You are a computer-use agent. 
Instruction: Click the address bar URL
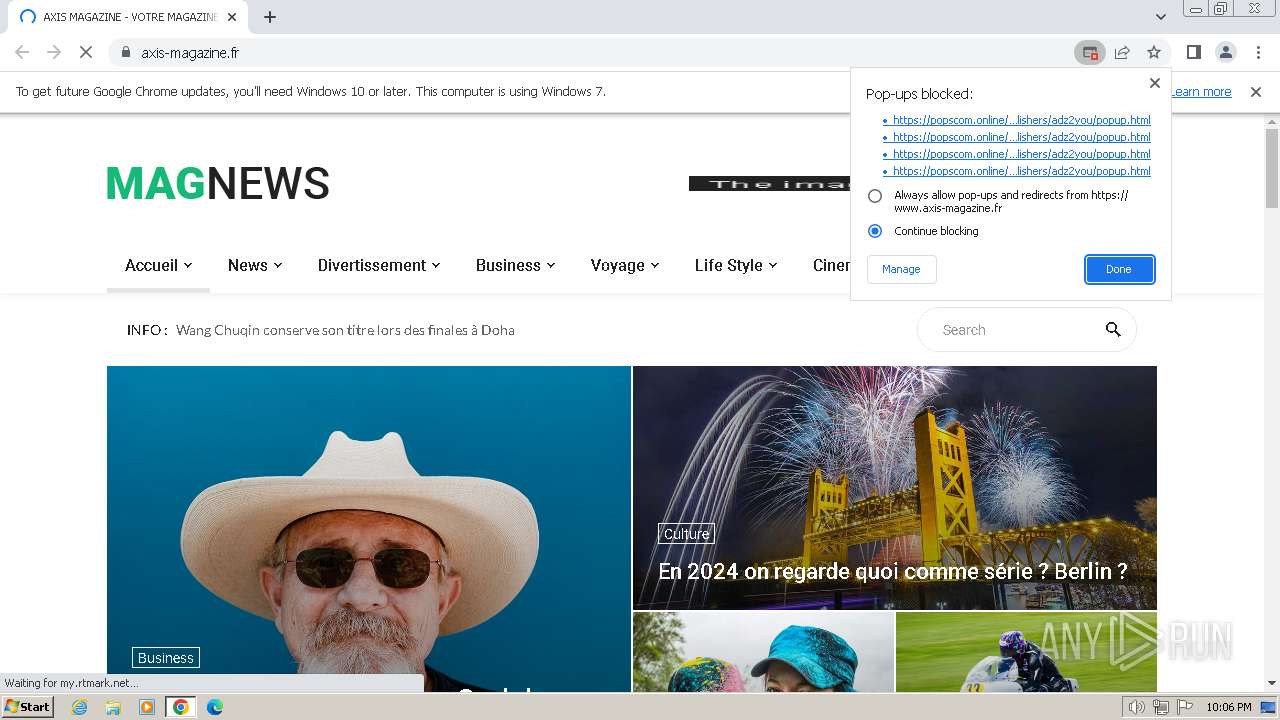(190, 52)
